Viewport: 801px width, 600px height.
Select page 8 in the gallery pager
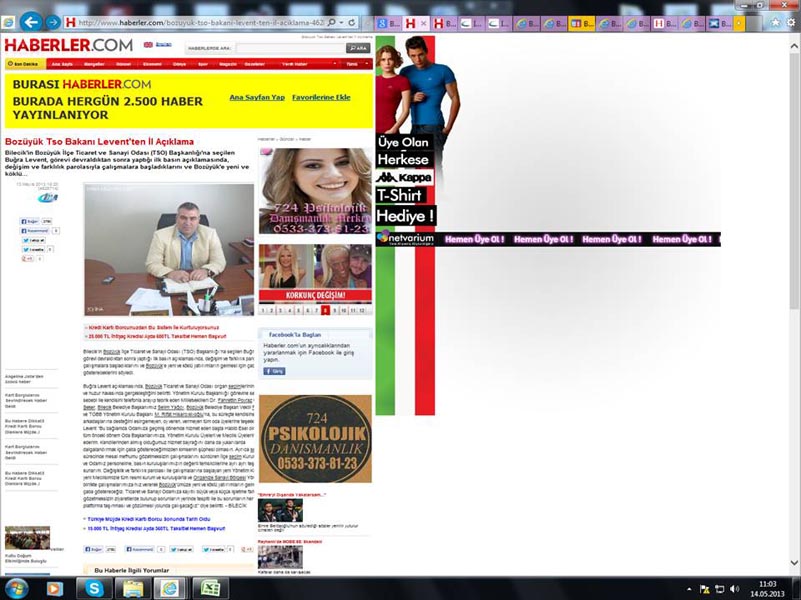coord(325,310)
